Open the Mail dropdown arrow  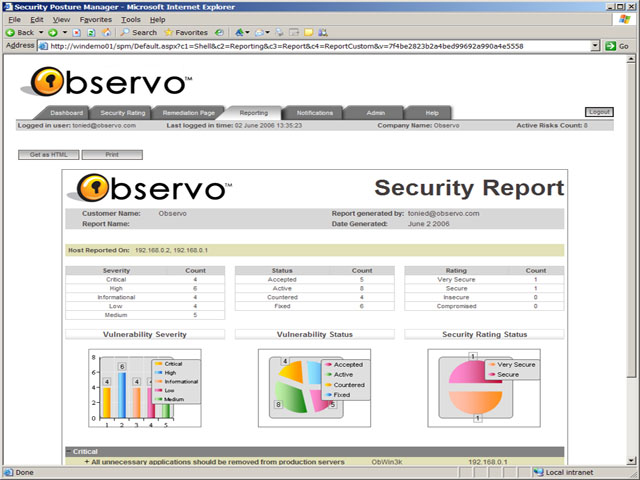coord(267,33)
